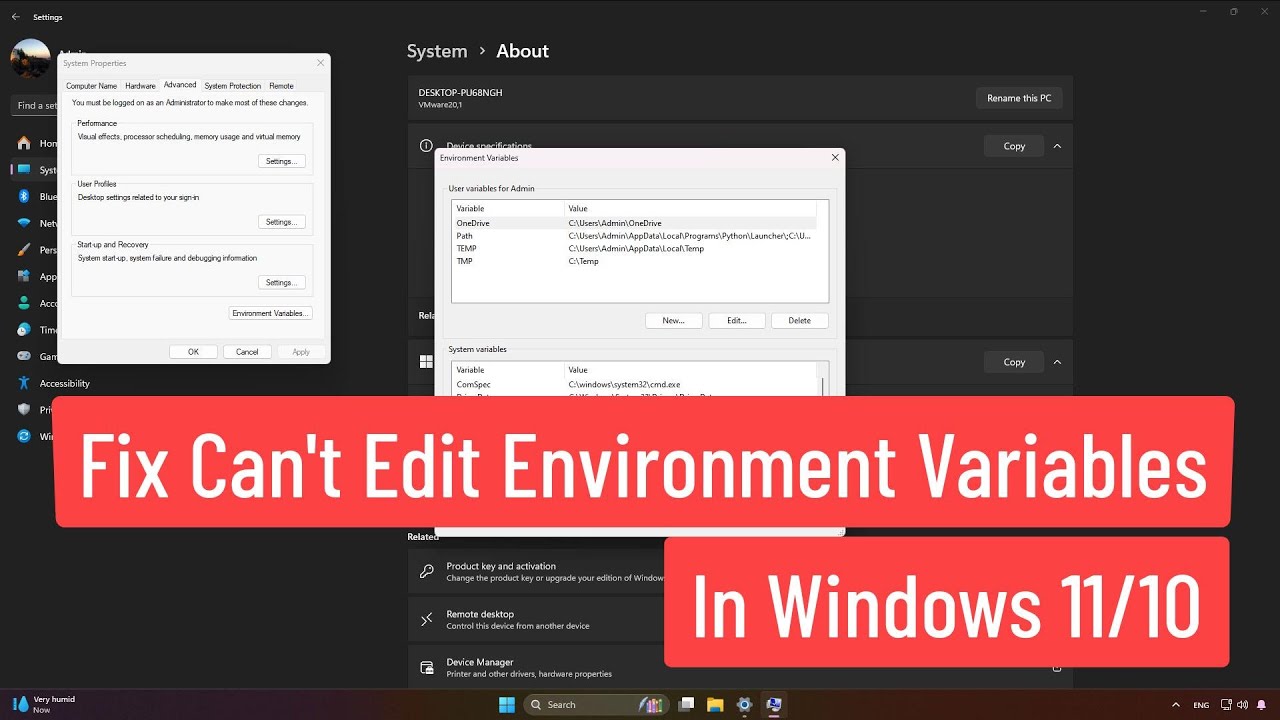Open the Settings gear on the taskbar
The width and height of the screenshot is (1280, 720).
(744, 704)
